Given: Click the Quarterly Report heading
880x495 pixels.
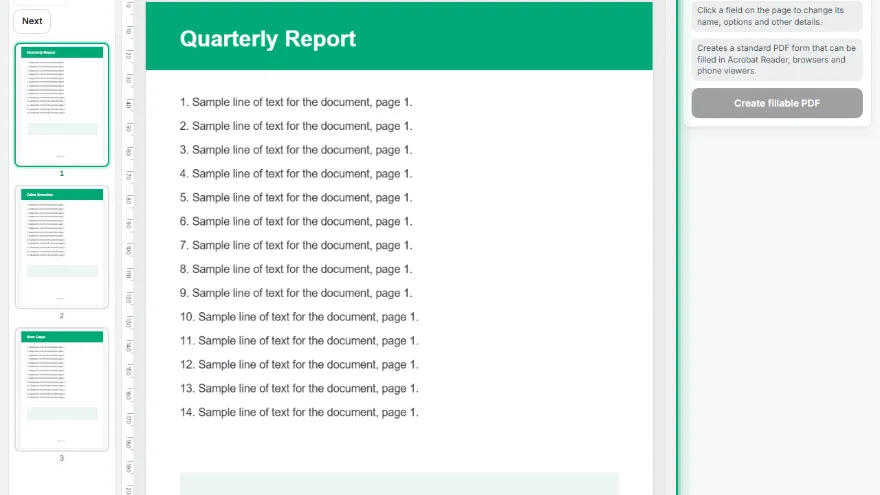Looking at the screenshot, I should coord(268,39).
